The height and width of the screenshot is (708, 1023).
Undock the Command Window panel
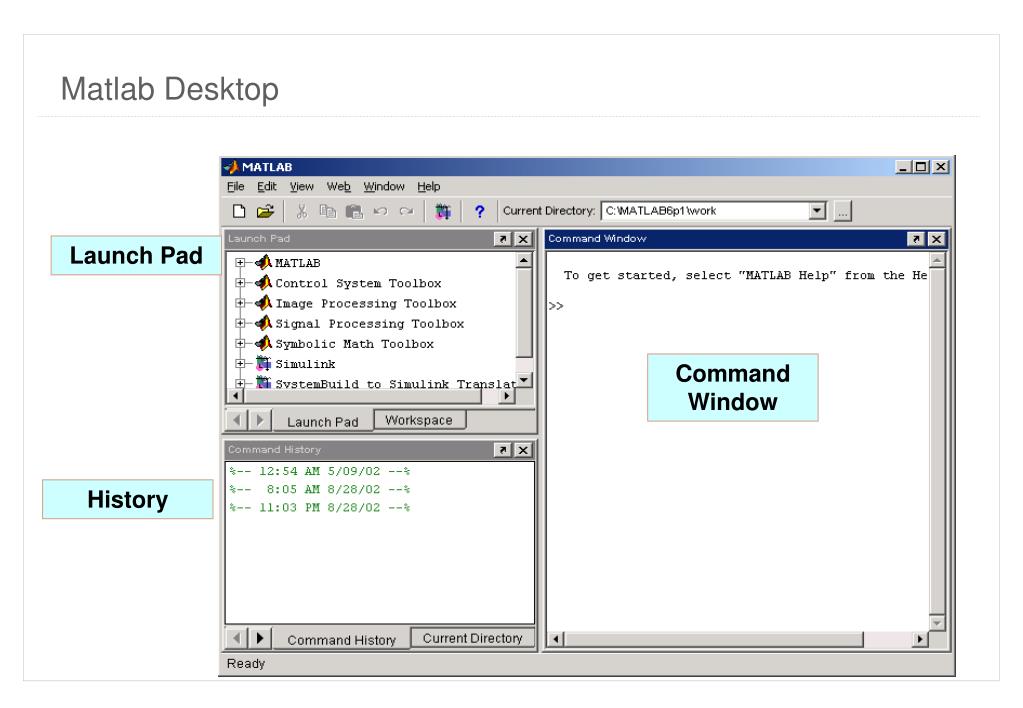pyautogui.click(x=916, y=239)
